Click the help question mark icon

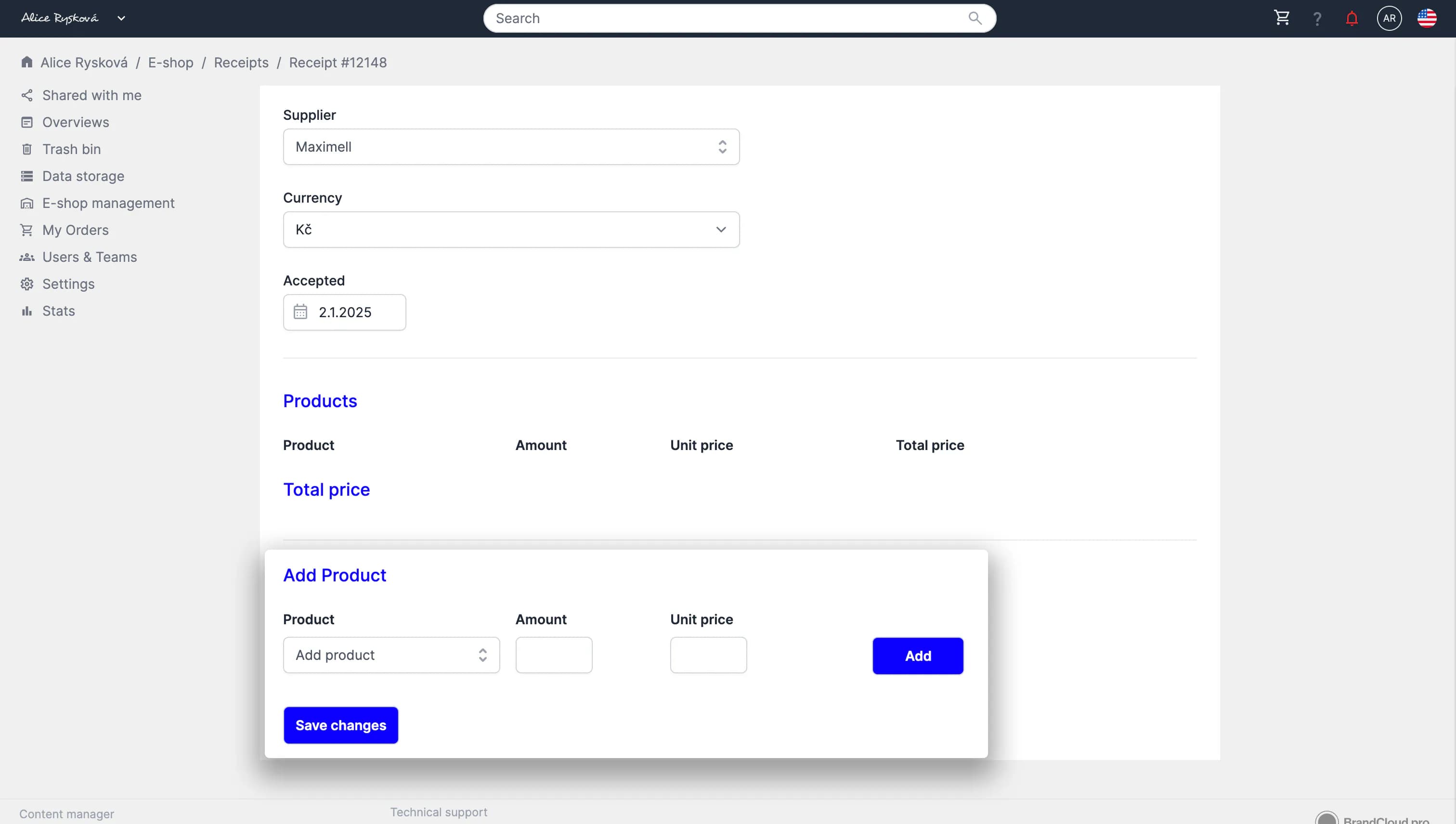[1317, 19]
